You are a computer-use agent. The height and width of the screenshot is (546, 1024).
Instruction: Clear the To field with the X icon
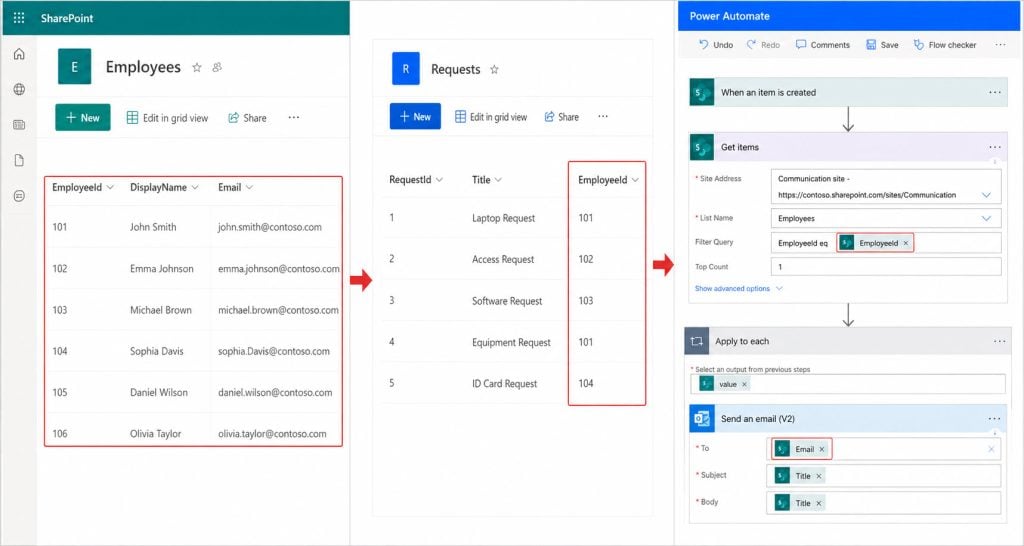[x=991, y=449]
